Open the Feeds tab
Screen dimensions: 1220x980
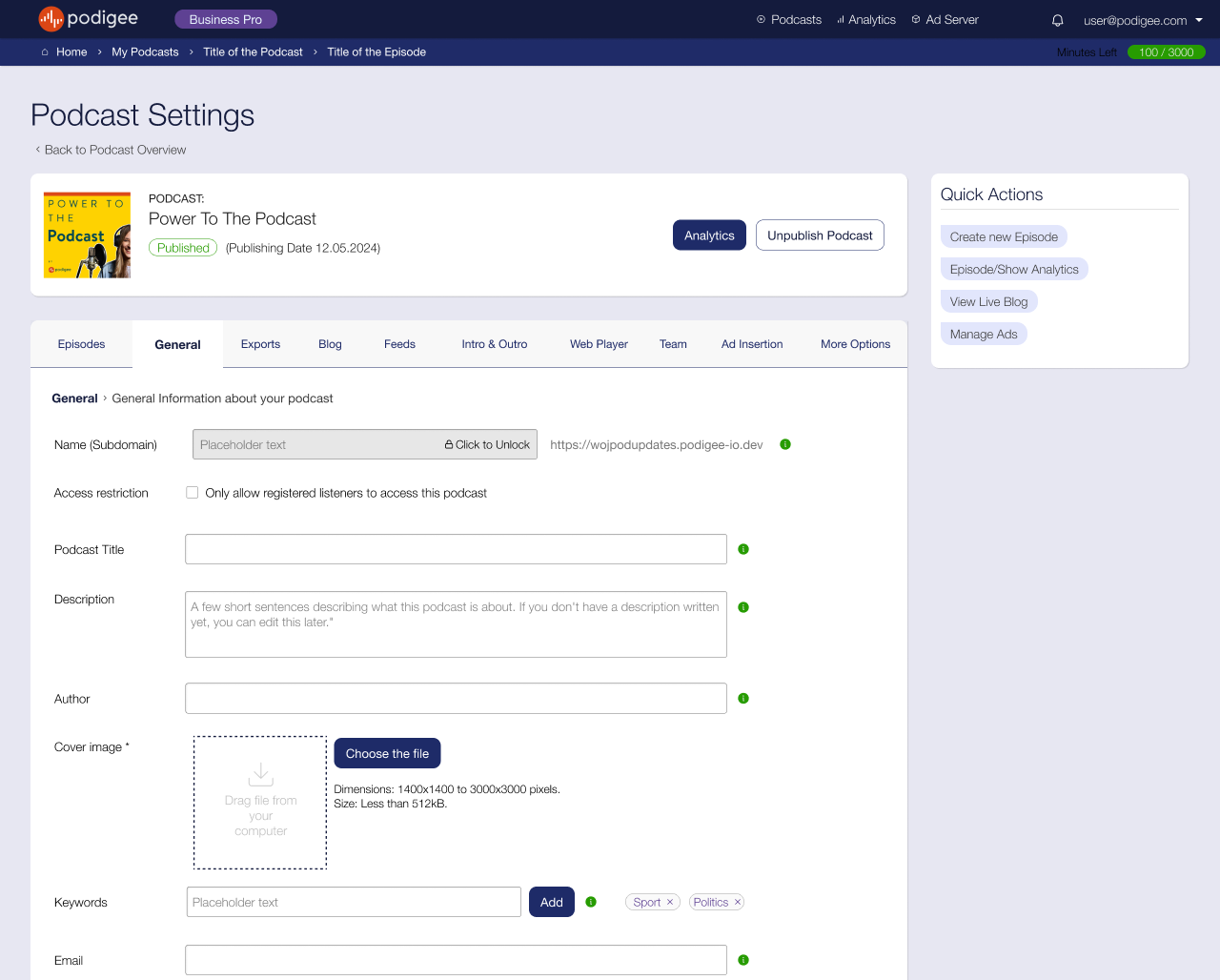399,344
